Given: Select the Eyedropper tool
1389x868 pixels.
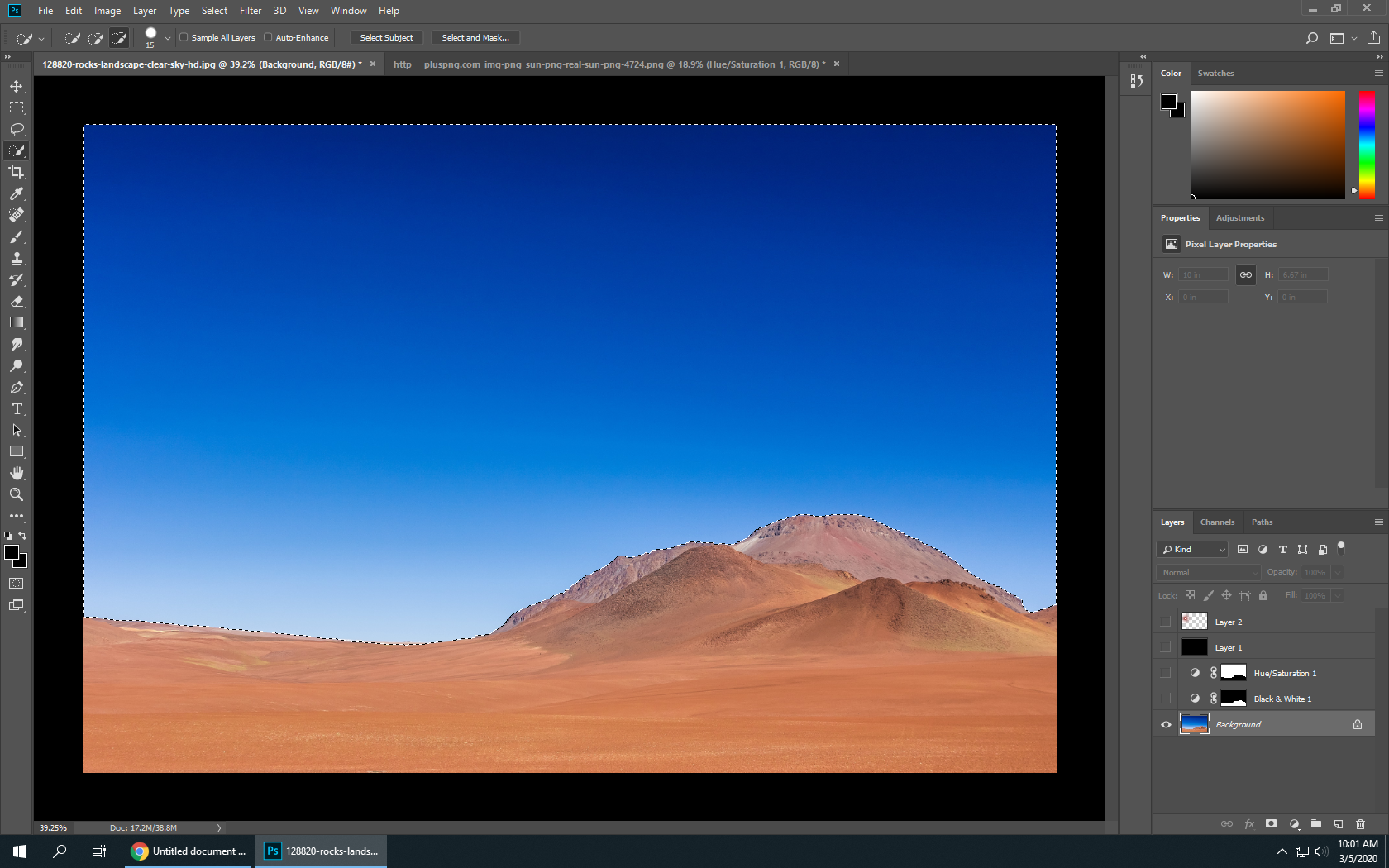Looking at the screenshot, I should point(17,193).
